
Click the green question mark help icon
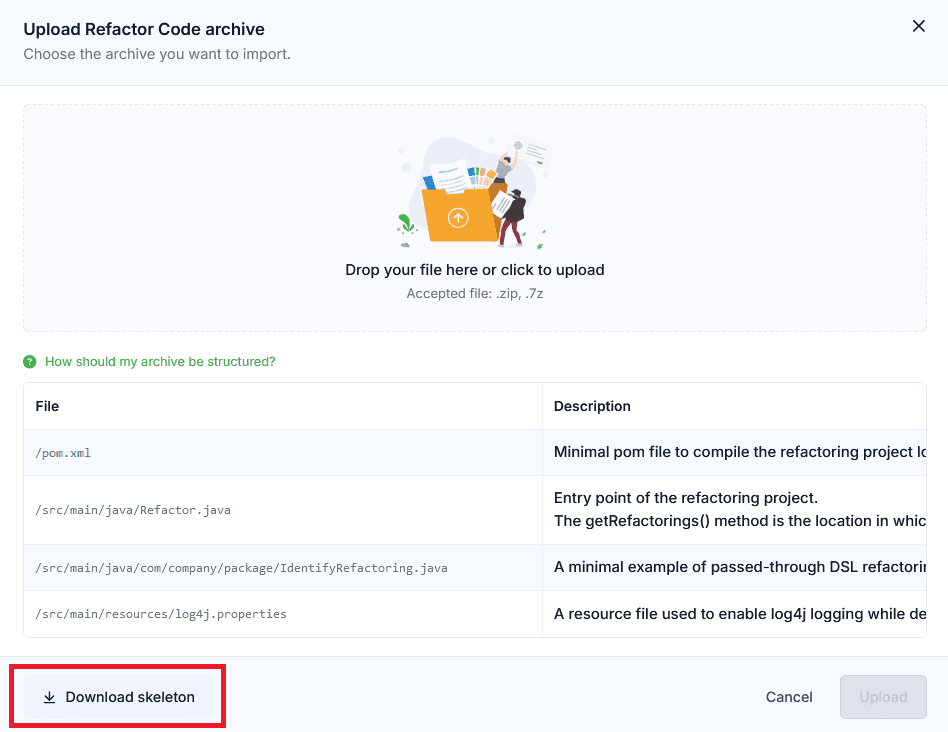[x=30, y=361]
